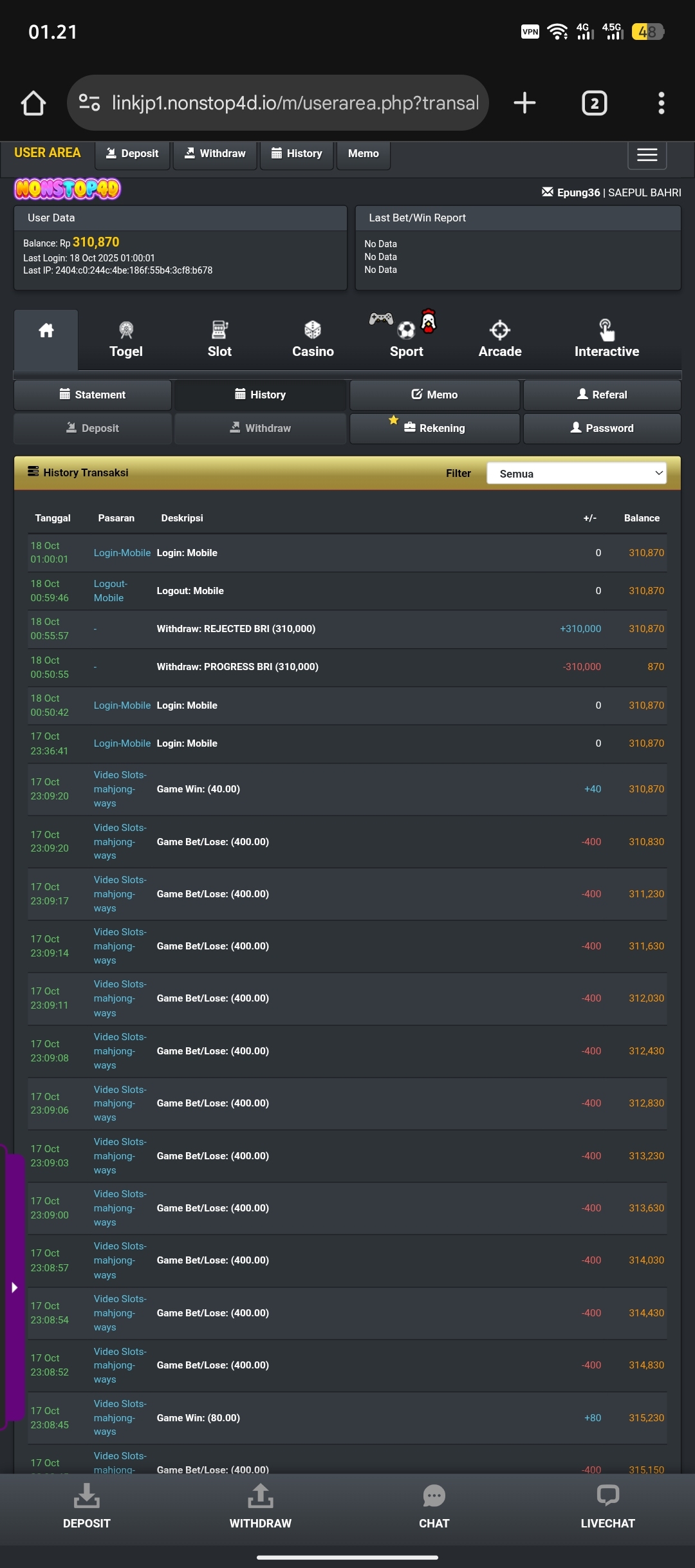Expand the Semua filter dropdown

pos(577,473)
